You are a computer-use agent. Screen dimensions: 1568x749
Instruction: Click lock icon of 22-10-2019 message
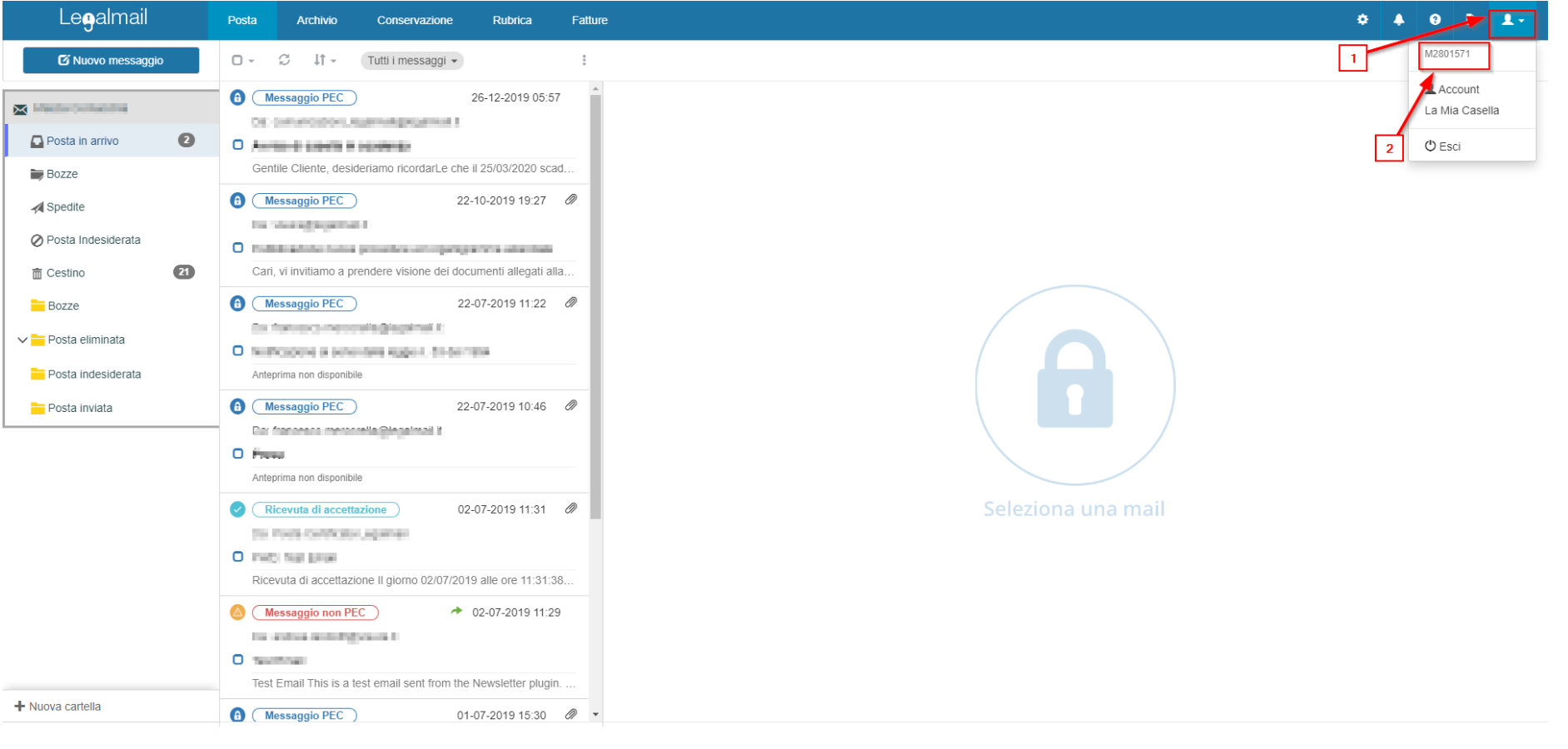point(237,201)
